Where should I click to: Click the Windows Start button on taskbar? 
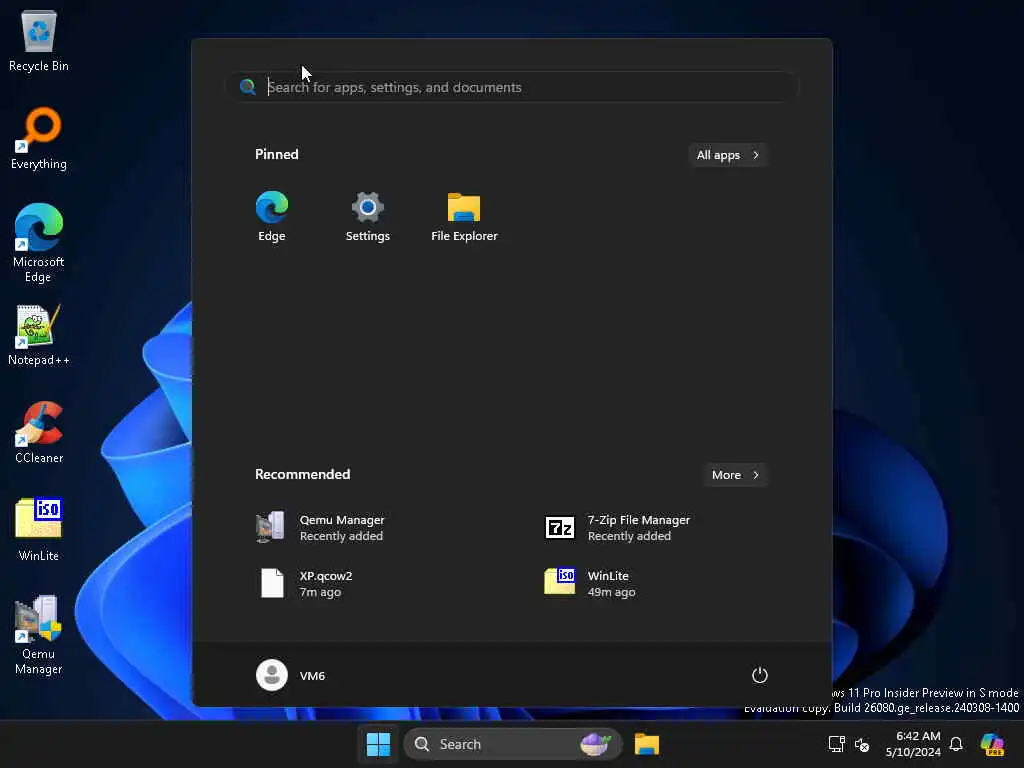[x=378, y=744]
